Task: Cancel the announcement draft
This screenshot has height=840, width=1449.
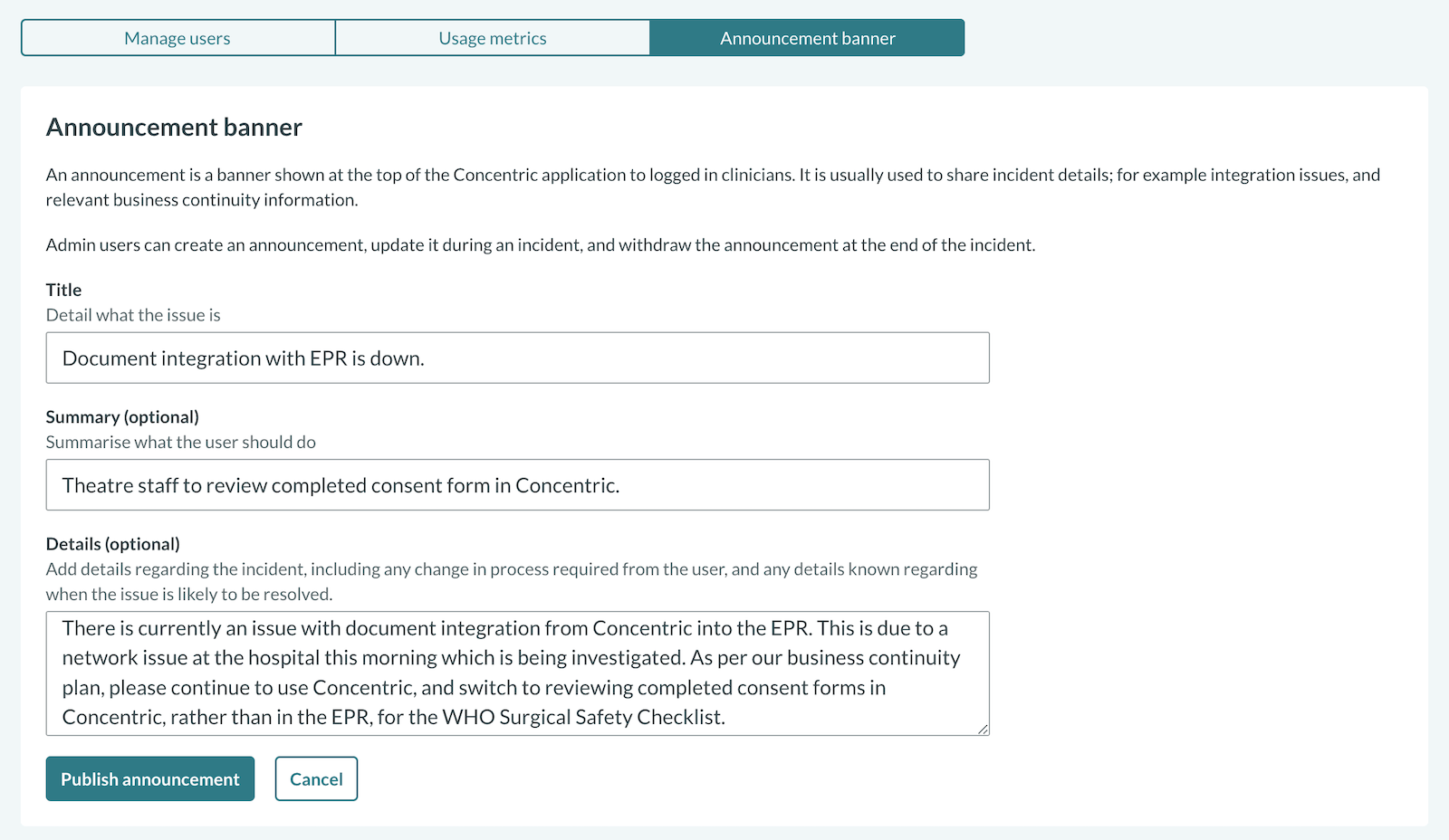Action: tap(316, 778)
